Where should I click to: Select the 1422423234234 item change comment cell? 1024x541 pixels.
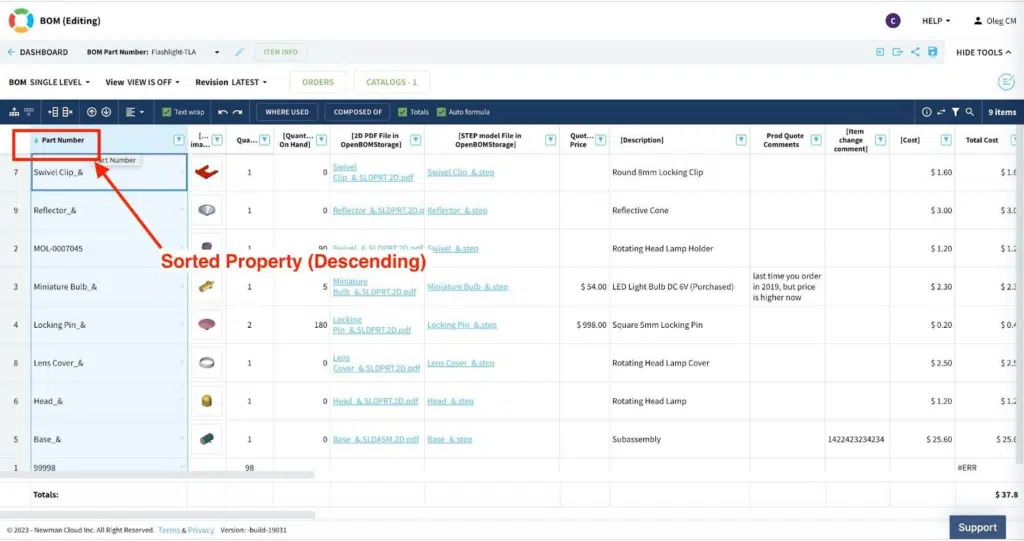(856, 440)
